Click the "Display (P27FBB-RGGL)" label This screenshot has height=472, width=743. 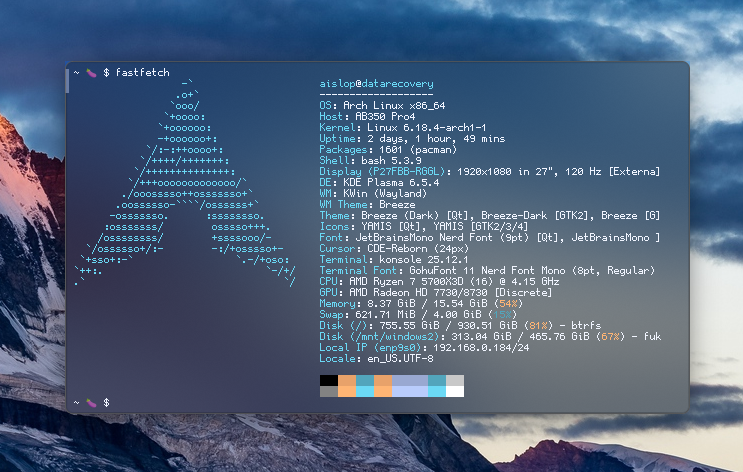[382, 171]
